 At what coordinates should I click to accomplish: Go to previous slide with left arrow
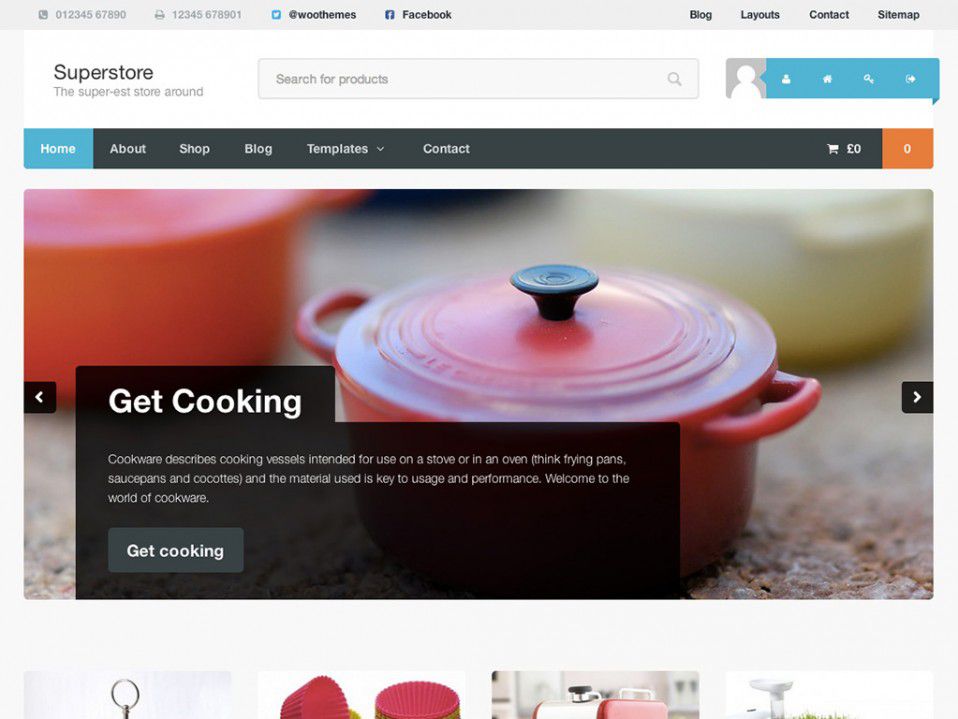click(x=40, y=397)
